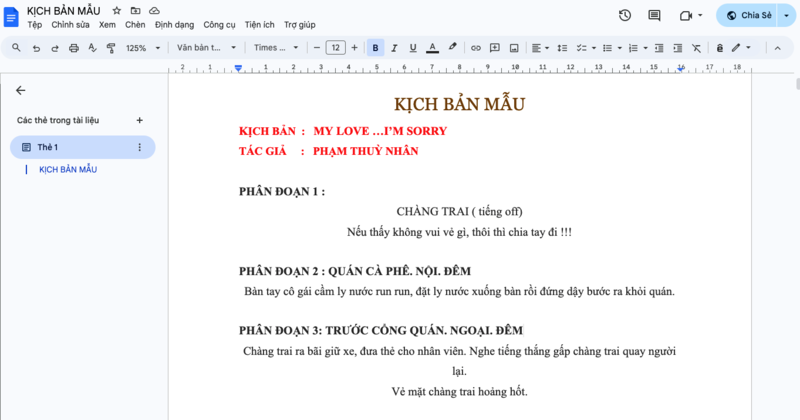Open the Google Docs home icon
This screenshot has width=800, height=420.
11,16
